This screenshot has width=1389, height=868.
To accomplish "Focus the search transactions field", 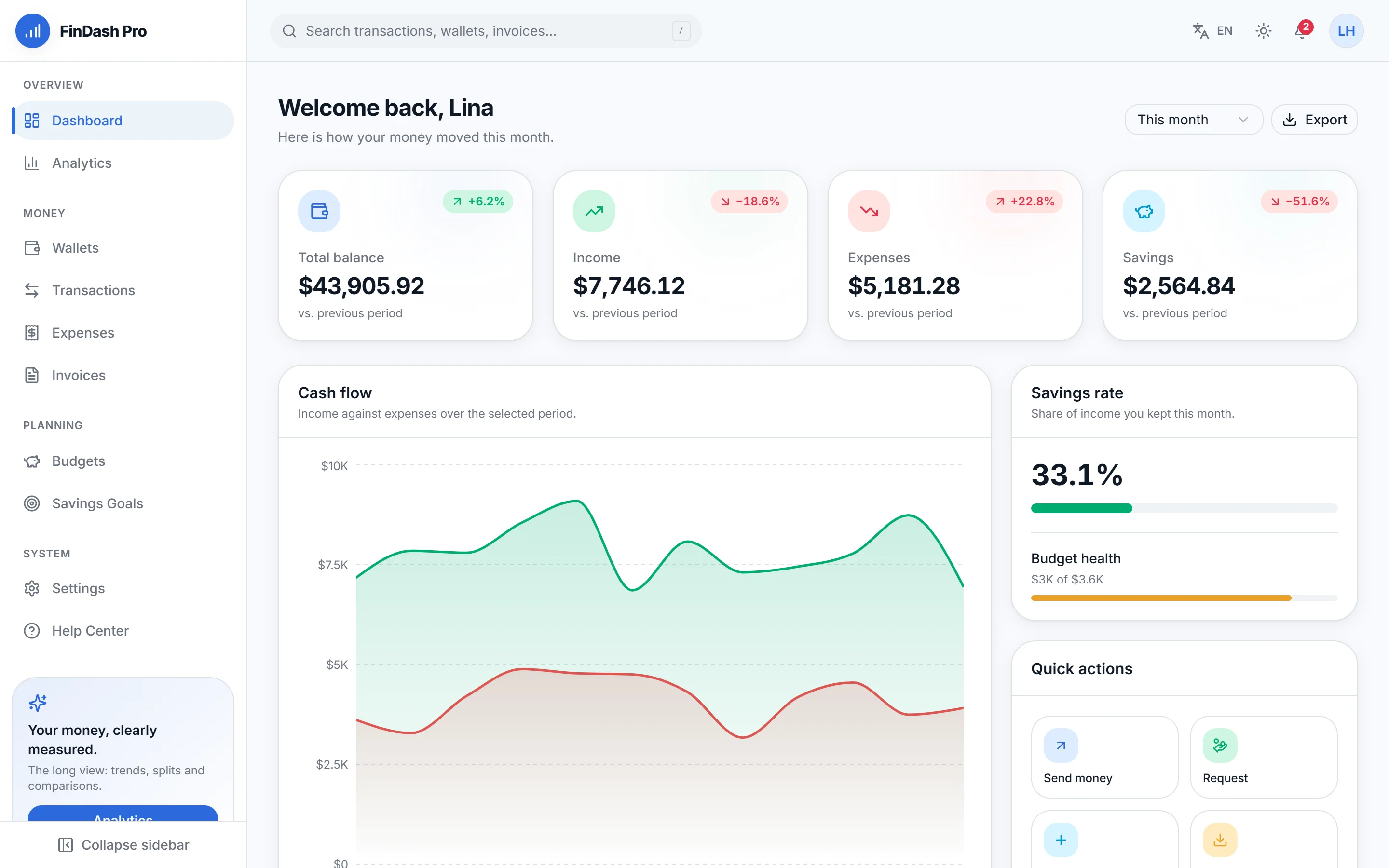I will pyautogui.click(x=486, y=31).
